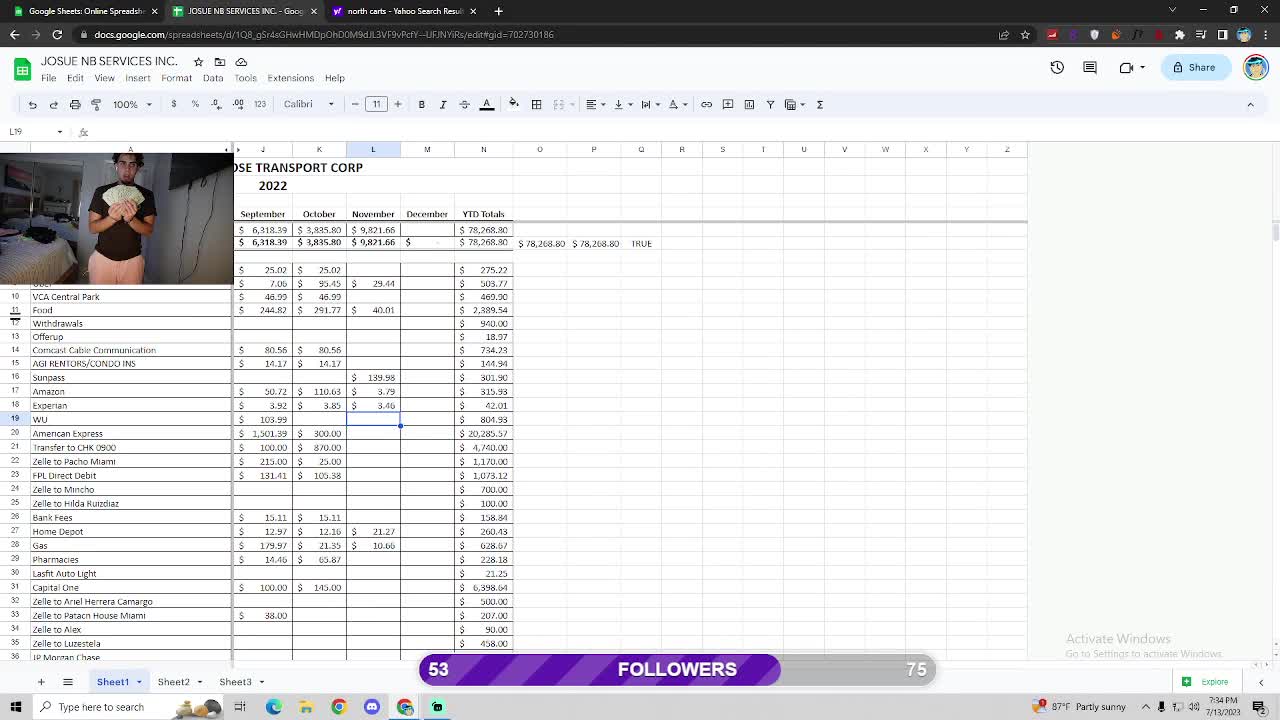
Task: Format selection as percent
Action: 195,104
